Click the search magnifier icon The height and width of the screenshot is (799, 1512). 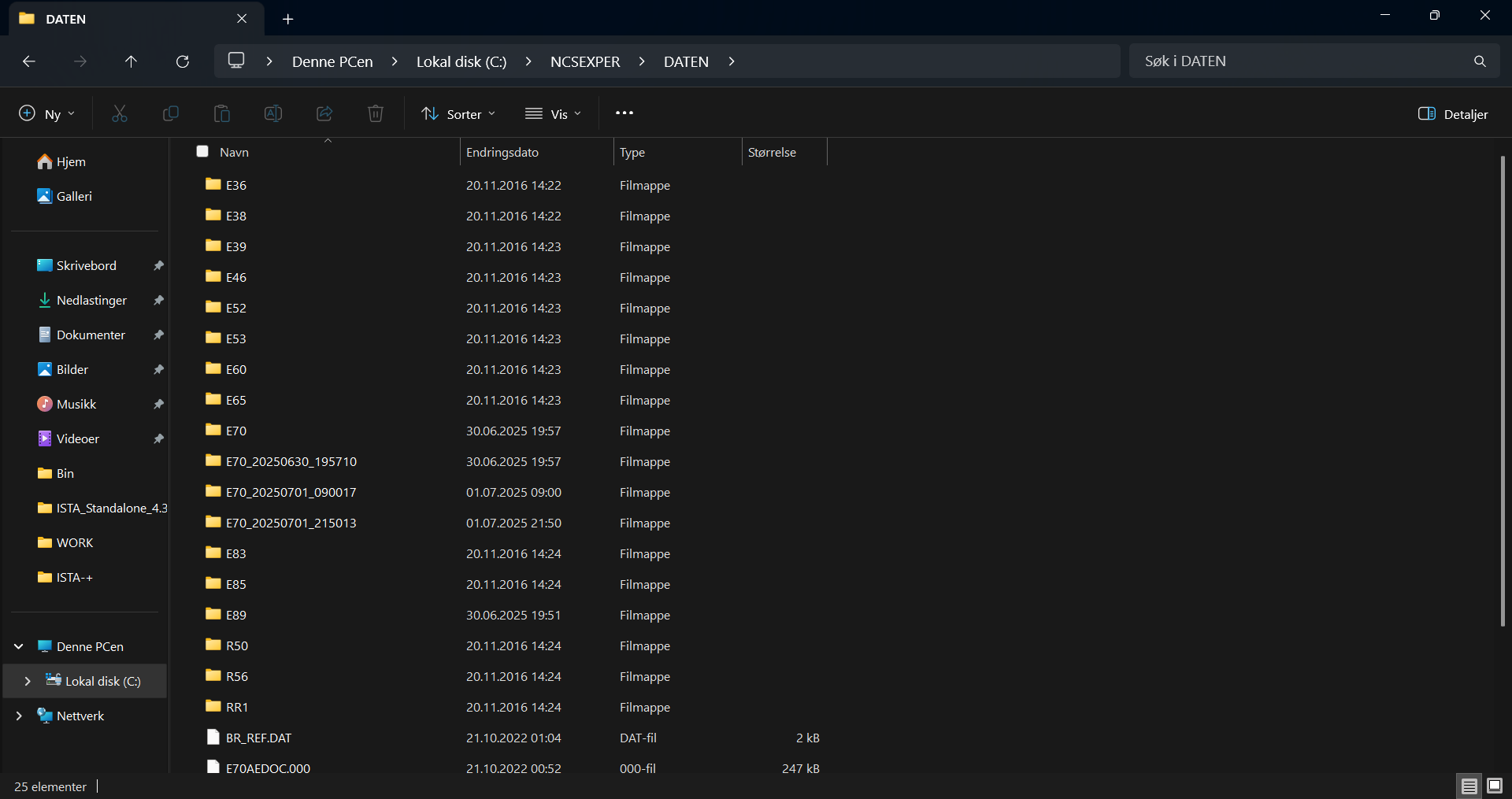(1480, 61)
